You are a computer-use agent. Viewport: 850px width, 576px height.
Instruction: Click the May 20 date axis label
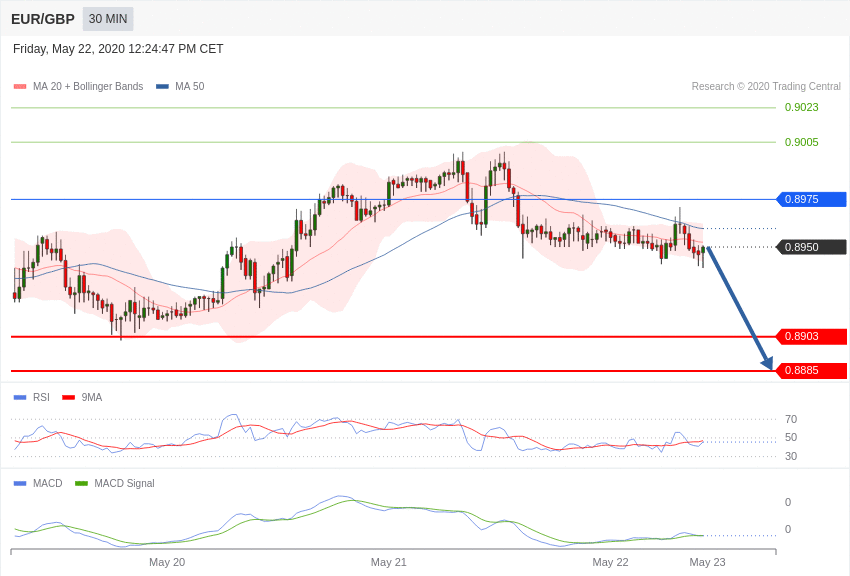click(x=167, y=562)
